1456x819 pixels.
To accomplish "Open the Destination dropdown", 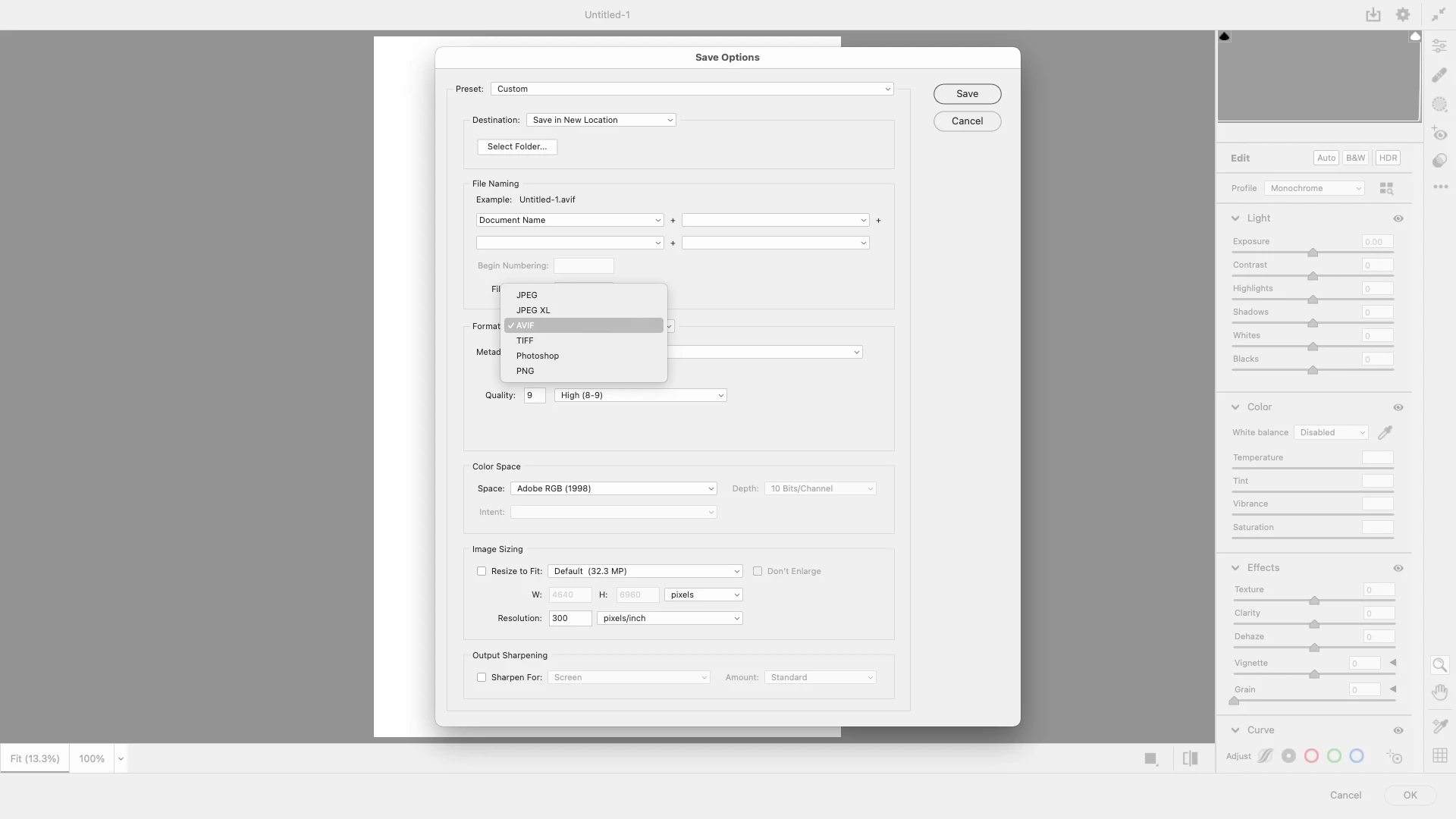I will (601, 120).
